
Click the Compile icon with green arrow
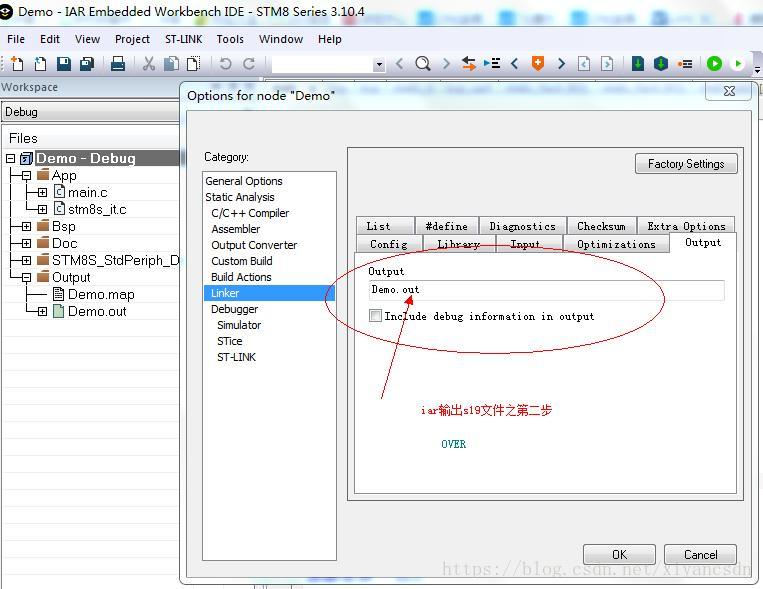pos(637,64)
